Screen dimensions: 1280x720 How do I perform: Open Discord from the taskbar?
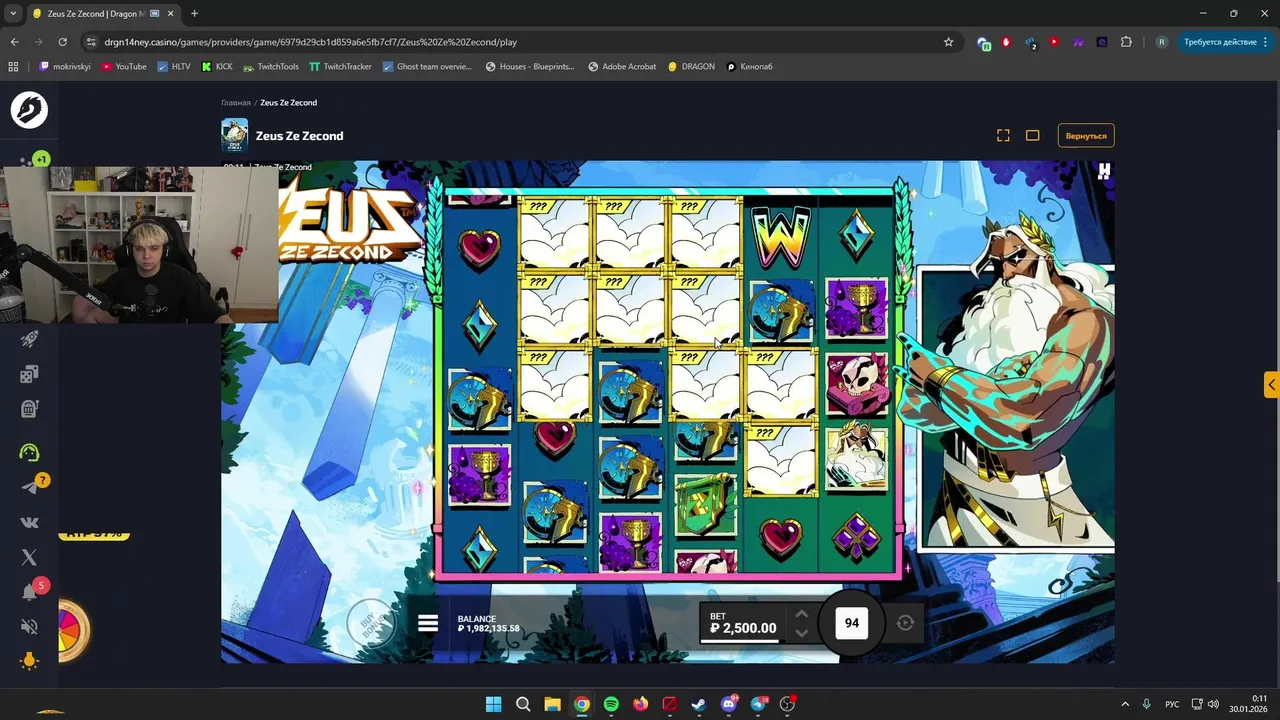tap(729, 704)
